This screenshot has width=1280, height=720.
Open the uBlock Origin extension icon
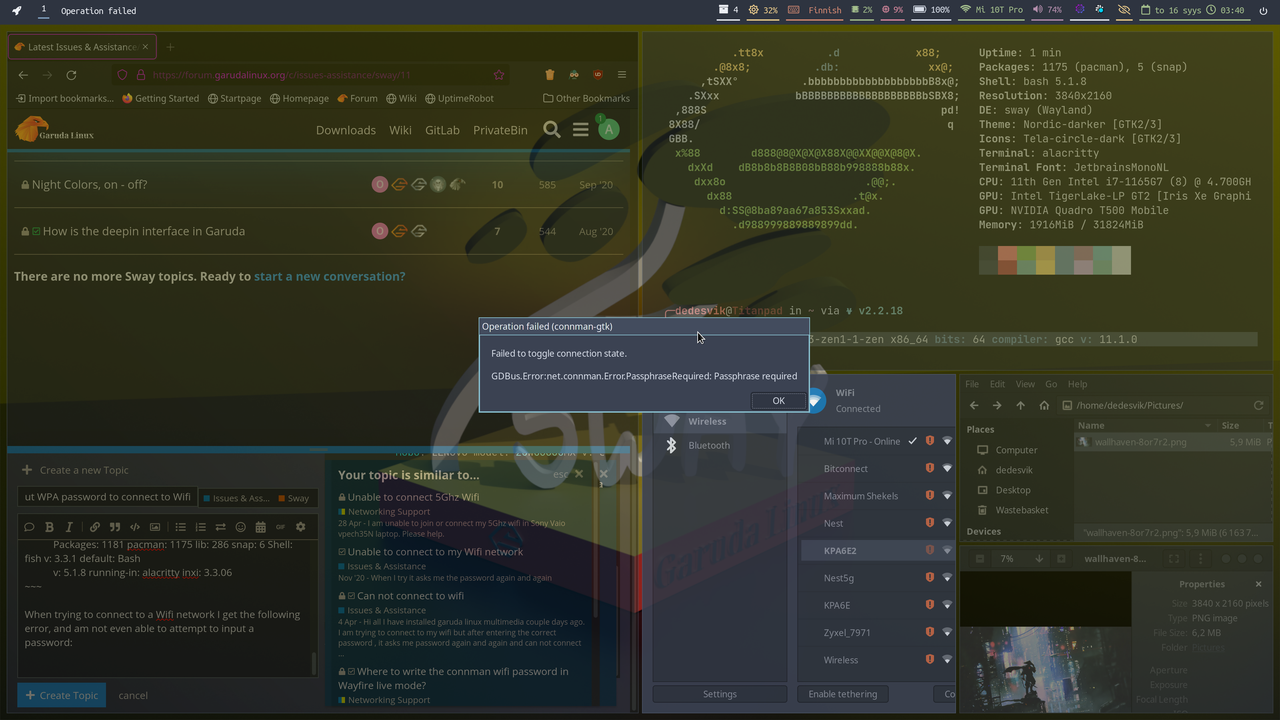pos(598,75)
